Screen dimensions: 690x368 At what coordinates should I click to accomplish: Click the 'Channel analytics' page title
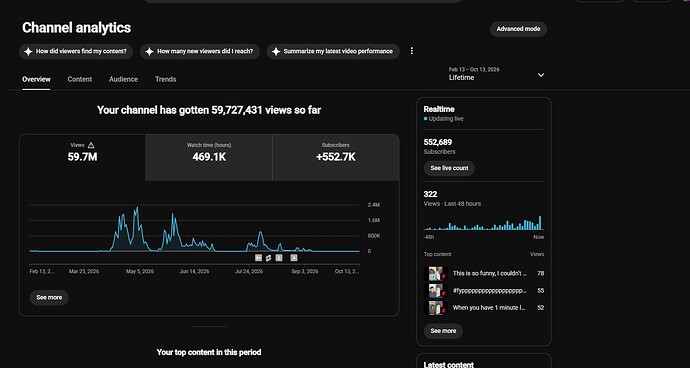pyautogui.click(x=77, y=28)
